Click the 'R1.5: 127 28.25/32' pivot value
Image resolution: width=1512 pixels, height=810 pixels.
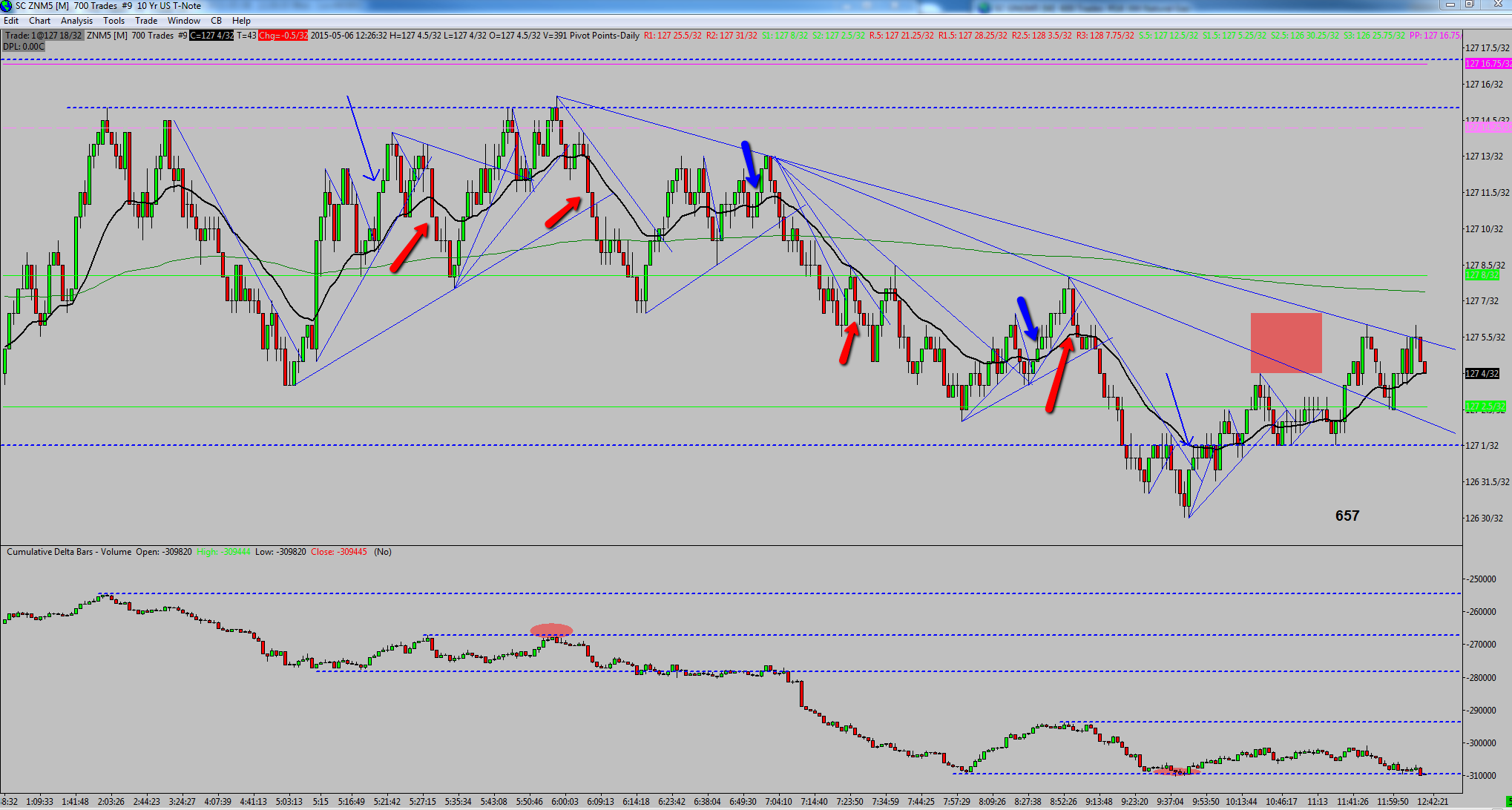(973, 35)
